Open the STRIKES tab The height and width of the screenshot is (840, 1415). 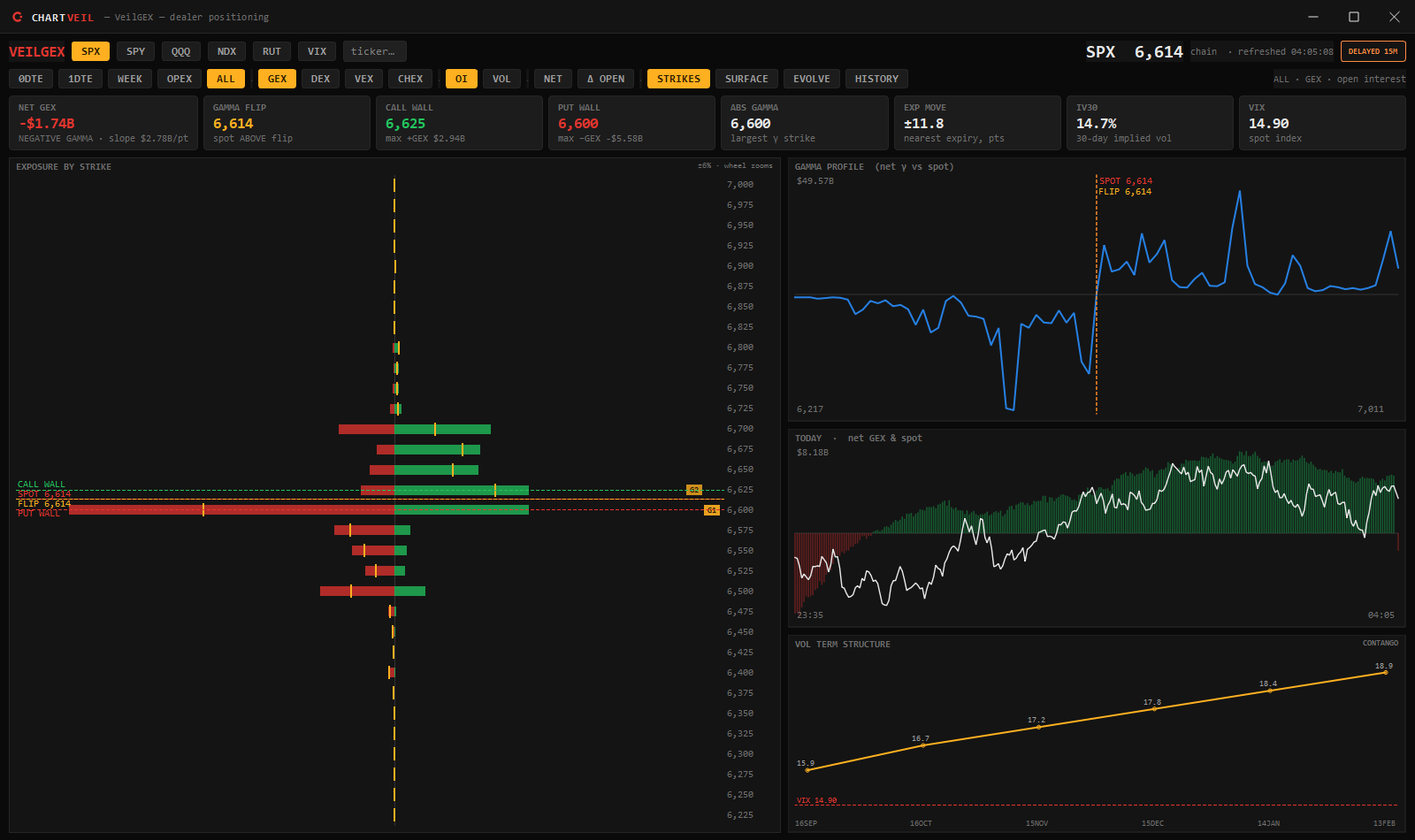(x=678, y=79)
